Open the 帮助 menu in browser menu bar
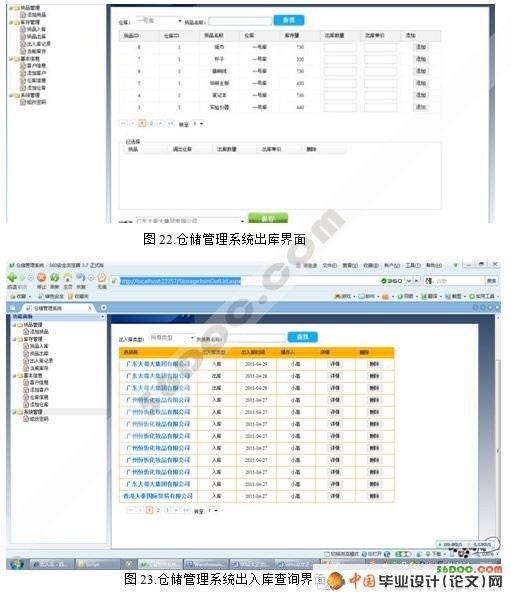 (x=434, y=265)
